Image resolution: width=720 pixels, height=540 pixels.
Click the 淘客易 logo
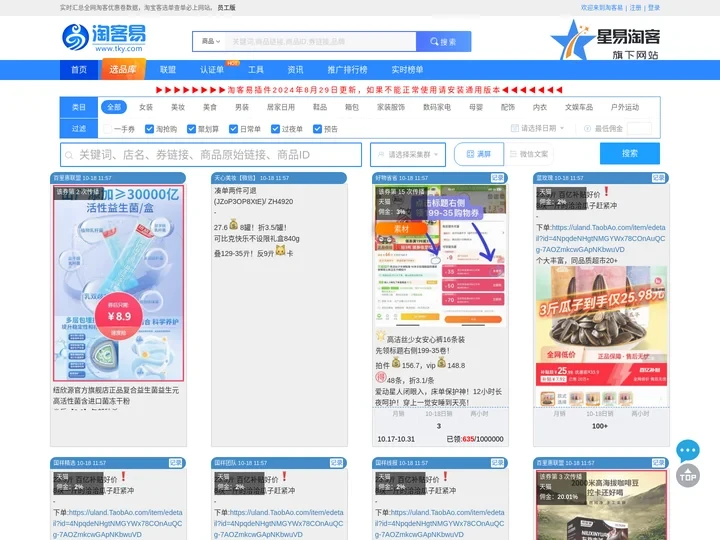click(104, 38)
